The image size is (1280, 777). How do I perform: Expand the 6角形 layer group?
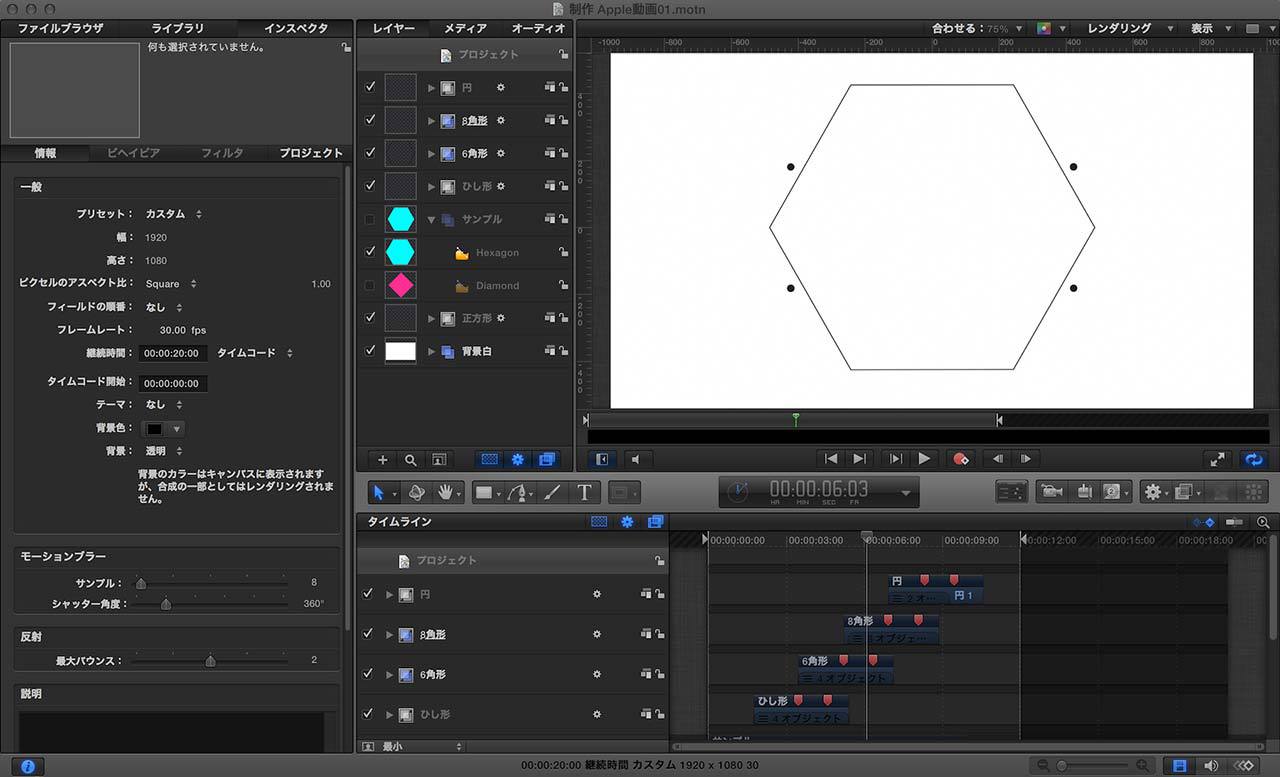pyautogui.click(x=432, y=154)
